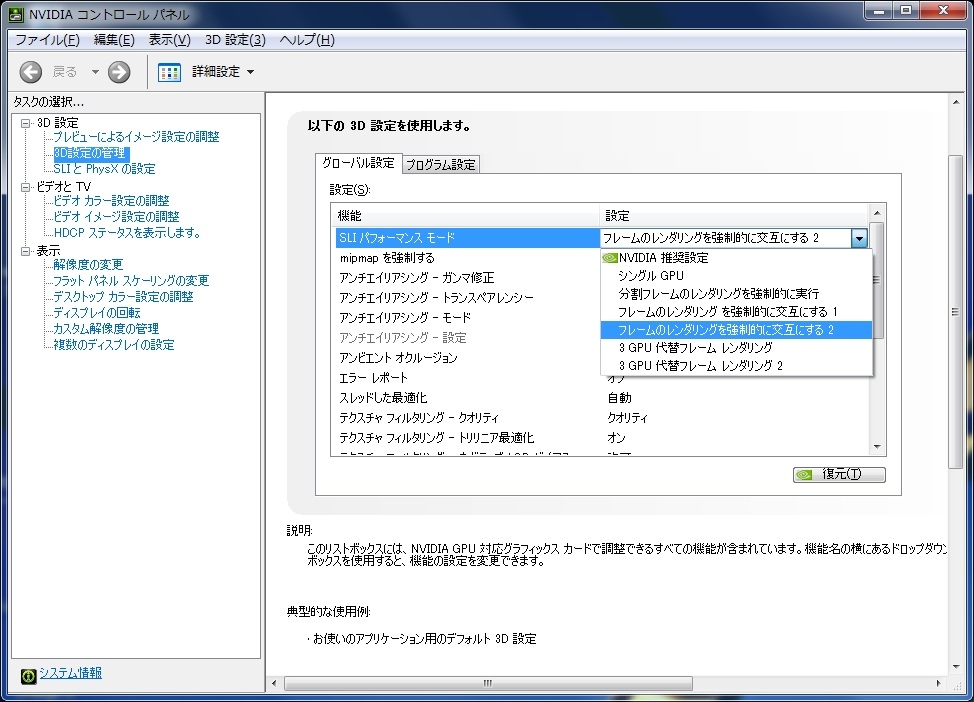The width and height of the screenshot is (974, 702).
Task: Switch to the グローバル設定 tab
Action: (358, 163)
